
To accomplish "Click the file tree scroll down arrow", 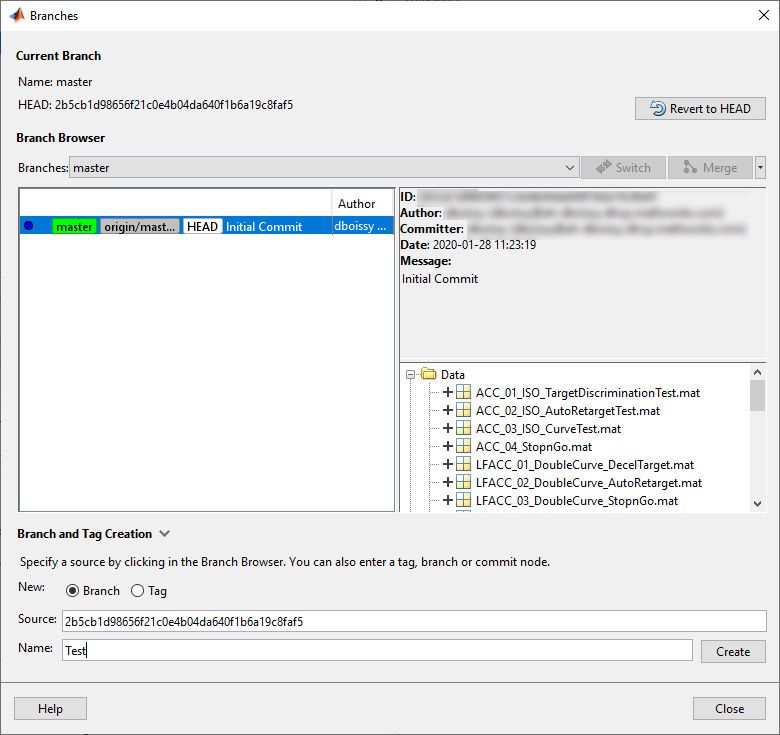I will pyautogui.click(x=757, y=503).
